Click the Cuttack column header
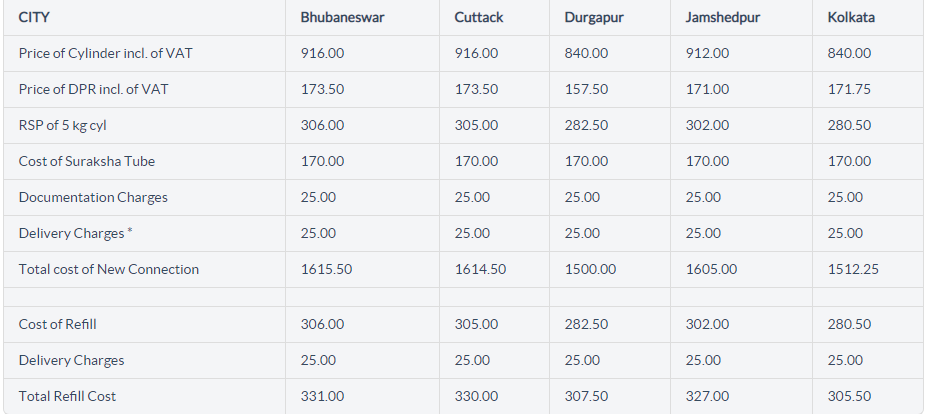Image resolution: width=925 pixels, height=414 pixels. click(x=478, y=17)
